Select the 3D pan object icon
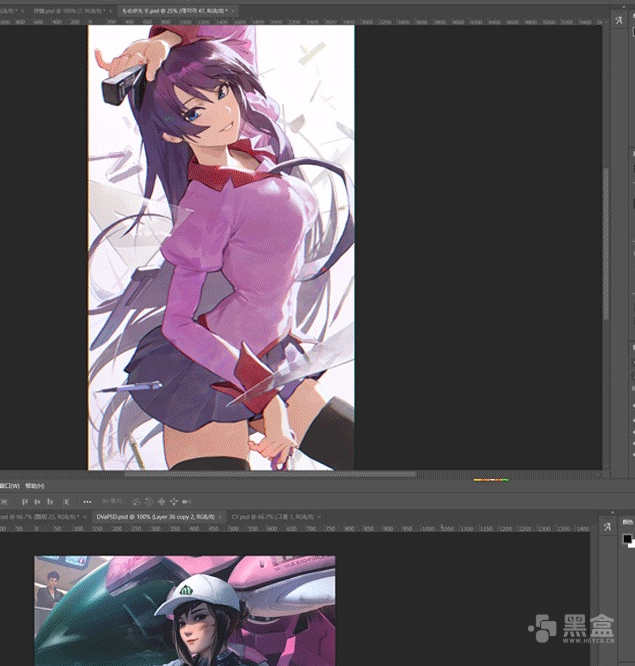This screenshot has width=635, height=666. point(161,502)
